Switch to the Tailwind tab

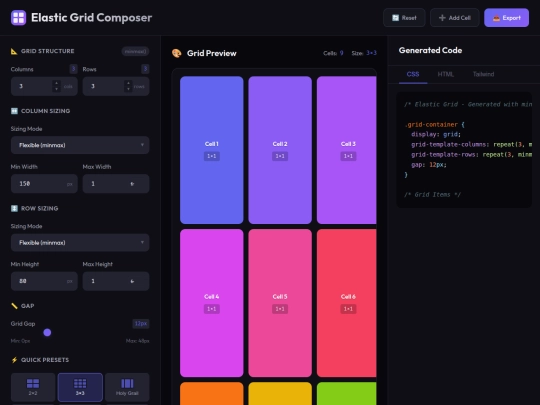[x=483, y=74]
